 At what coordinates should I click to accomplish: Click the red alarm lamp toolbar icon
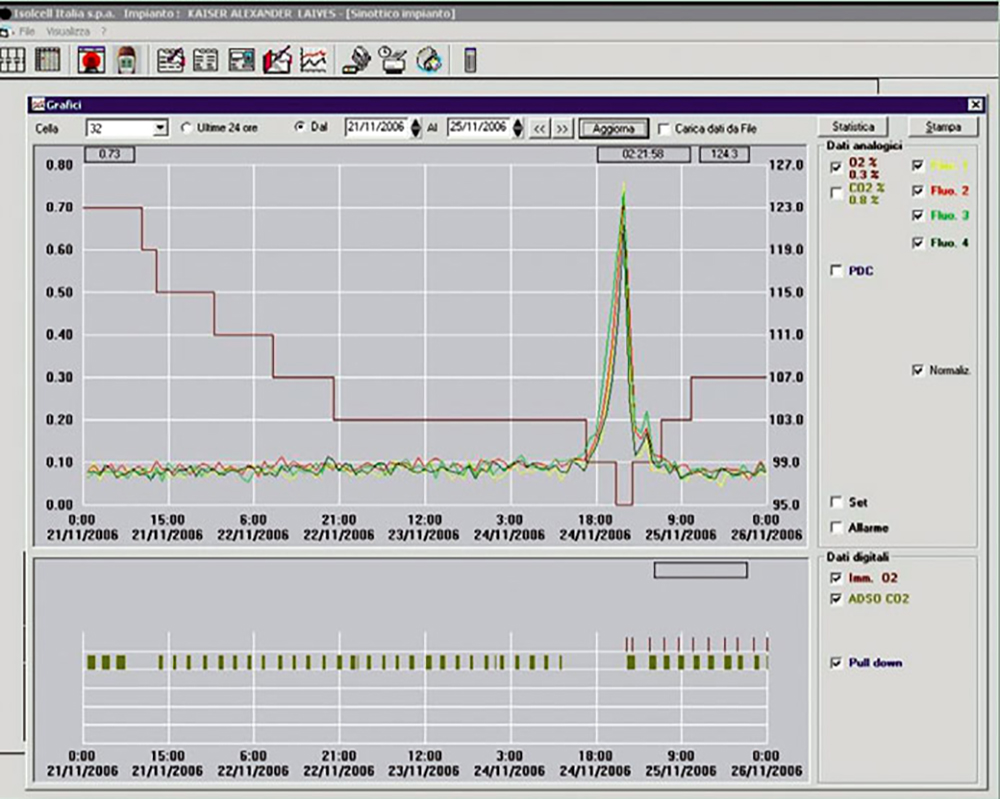click(x=92, y=61)
